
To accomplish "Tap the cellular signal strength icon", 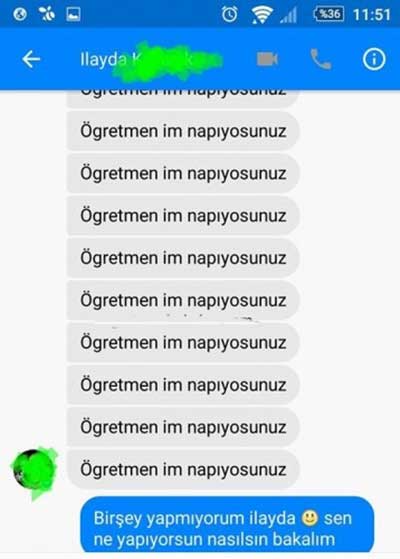I will (x=288, y=15).
